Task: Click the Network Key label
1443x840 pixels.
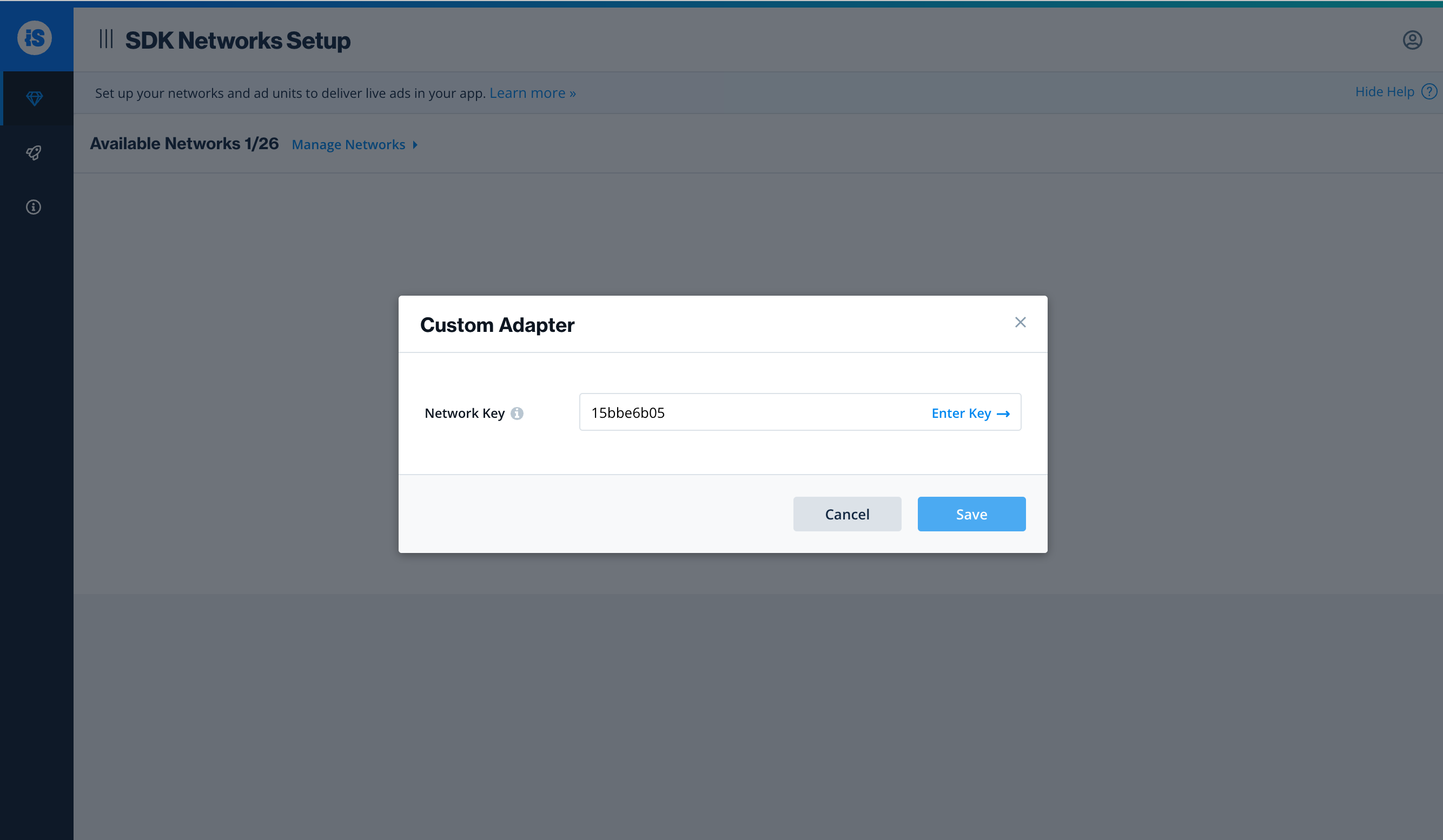Action: (465, 413)
